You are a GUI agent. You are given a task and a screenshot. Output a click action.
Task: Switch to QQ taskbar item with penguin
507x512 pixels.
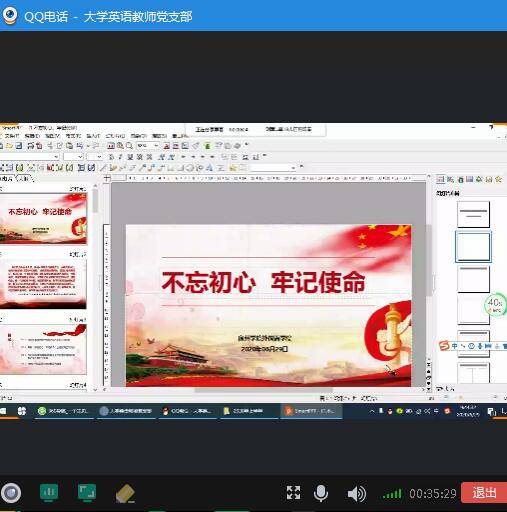pos(187,411)
